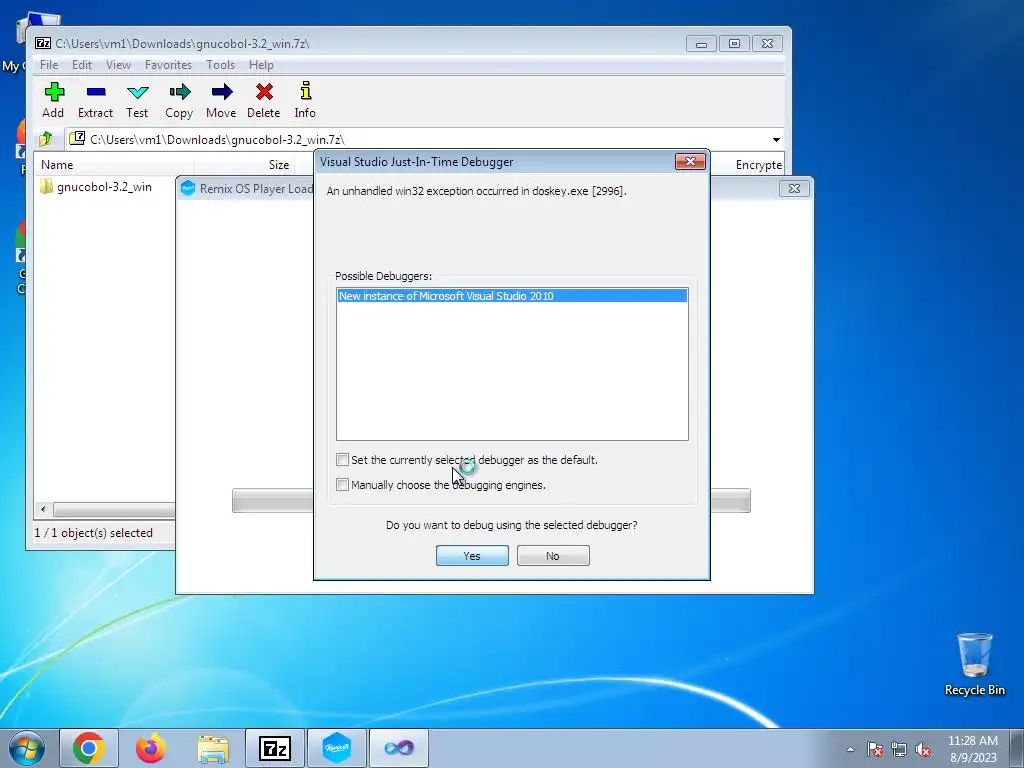Click the muted volume tray icon
This screenshot has height=768, width=1024.
tap(923, 749)
